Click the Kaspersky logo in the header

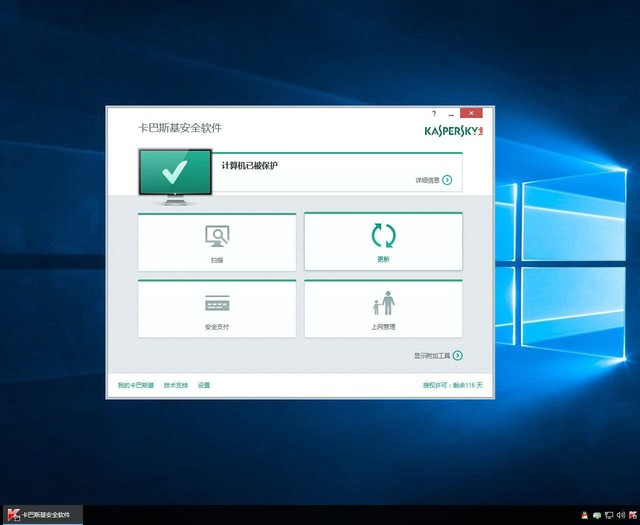click(453, 131)
